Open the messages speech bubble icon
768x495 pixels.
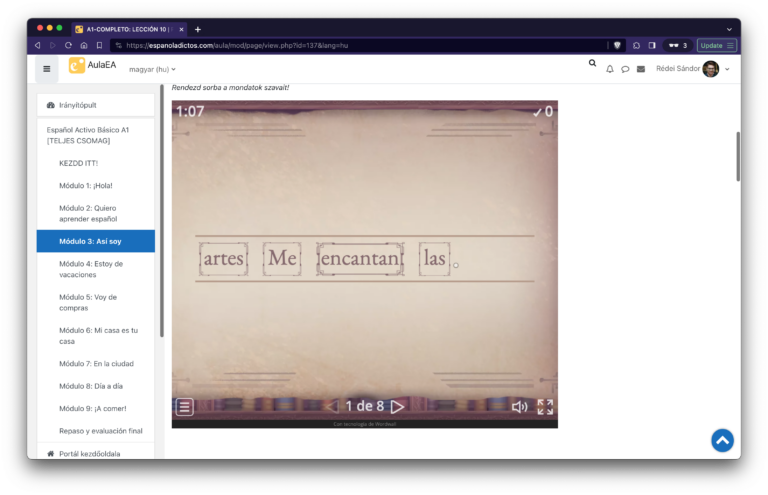click(x=625, y=69)
